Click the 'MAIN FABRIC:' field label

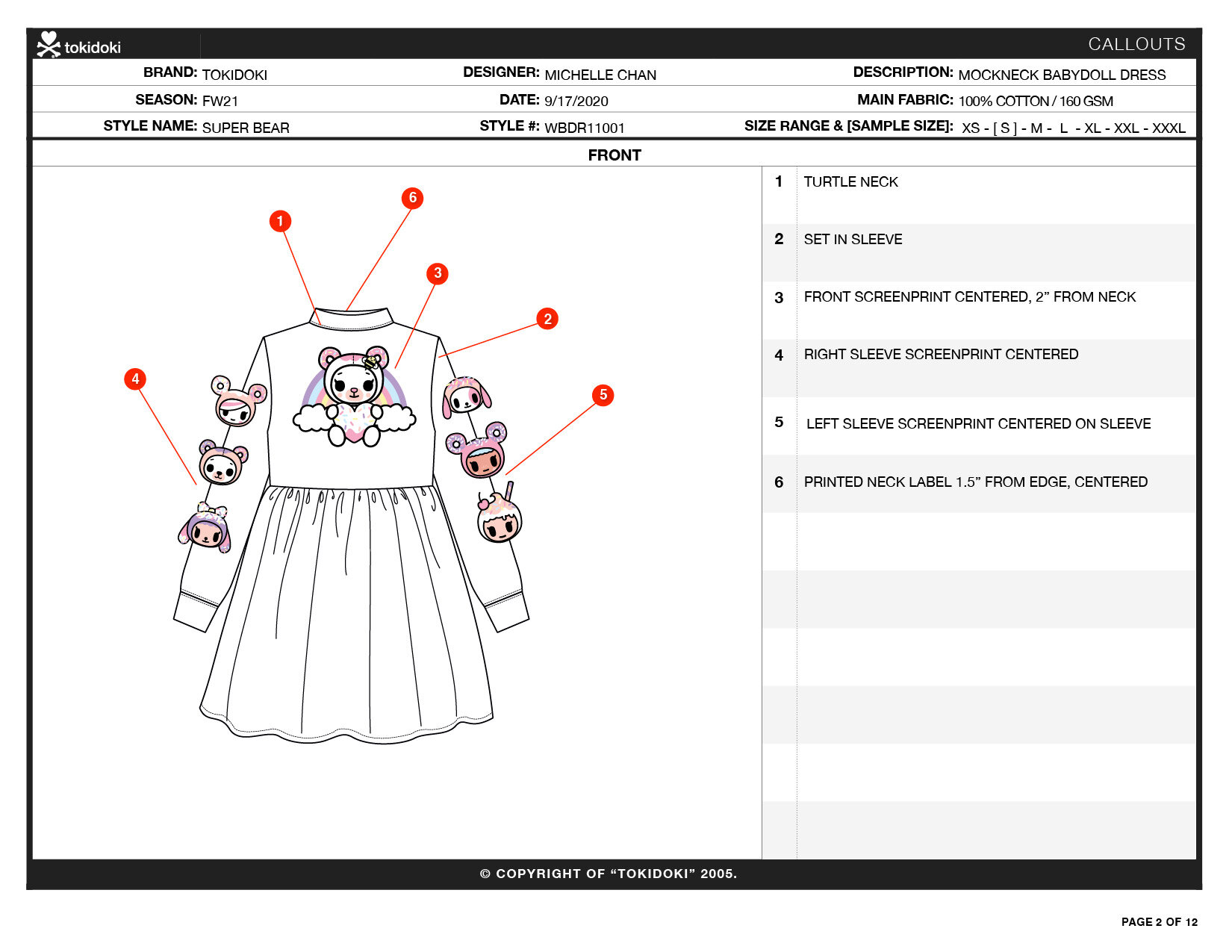[x=905, y=99]
